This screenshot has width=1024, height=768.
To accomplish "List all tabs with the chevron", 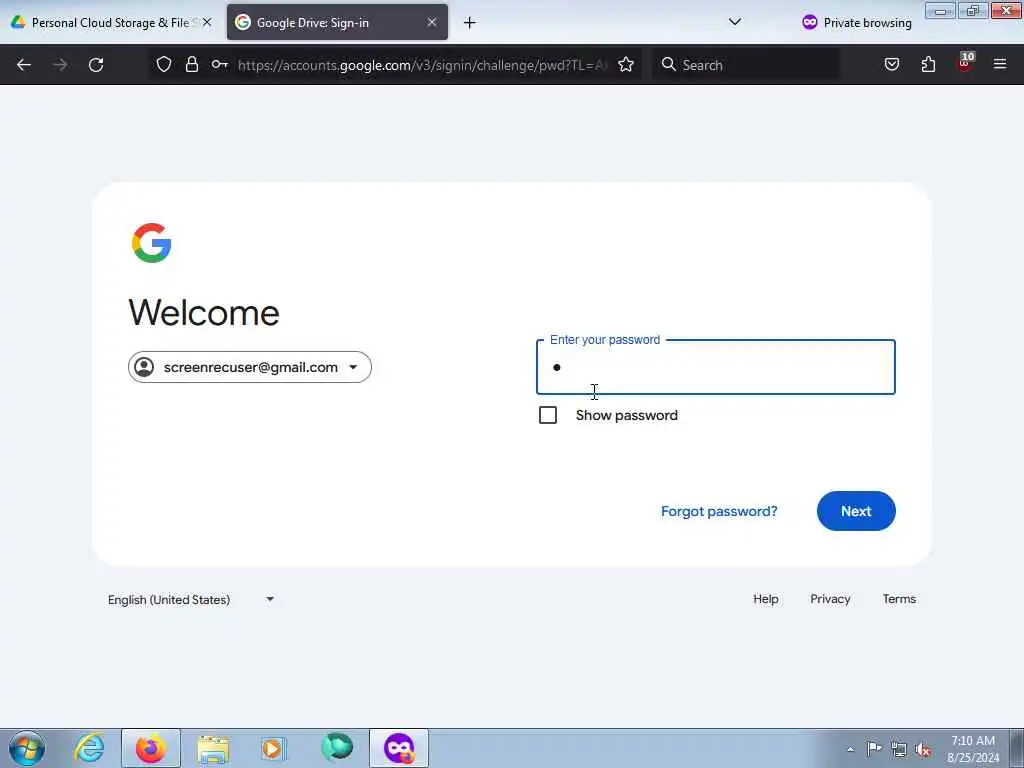I will point(735,22).
